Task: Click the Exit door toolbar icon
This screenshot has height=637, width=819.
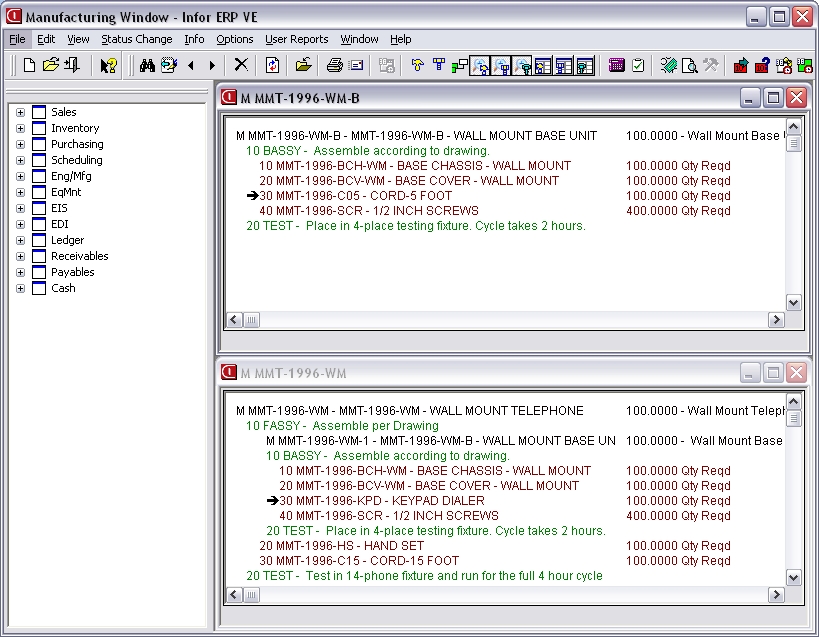Action: (72, 65)
